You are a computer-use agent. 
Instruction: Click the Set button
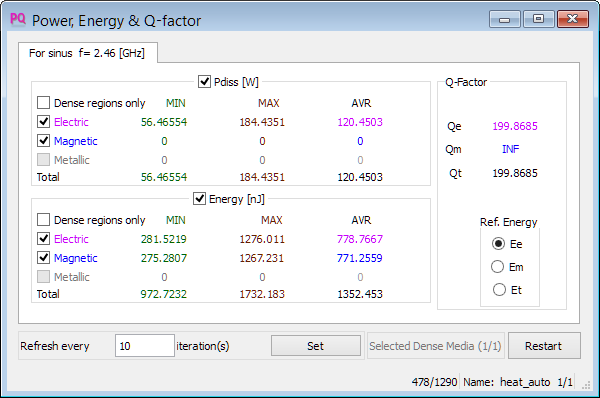pyautogui.click(x=316, y=346)
